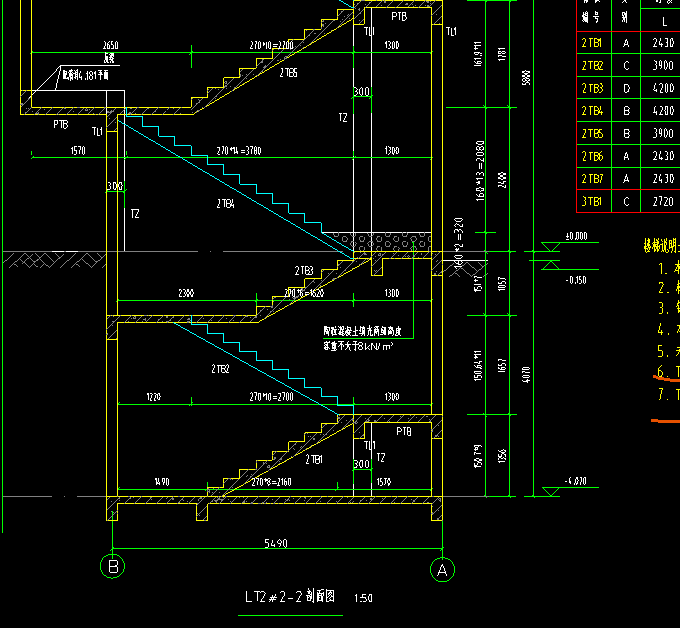The height and width of the screenshot is (628, 680).
Task: Select the 8kN/m³ density note text
Action: pos(358,346)
